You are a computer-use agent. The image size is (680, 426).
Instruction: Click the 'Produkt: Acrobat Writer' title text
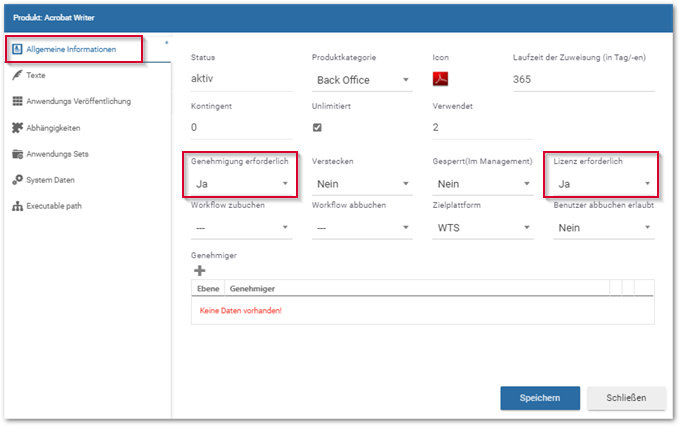[54, 18]
